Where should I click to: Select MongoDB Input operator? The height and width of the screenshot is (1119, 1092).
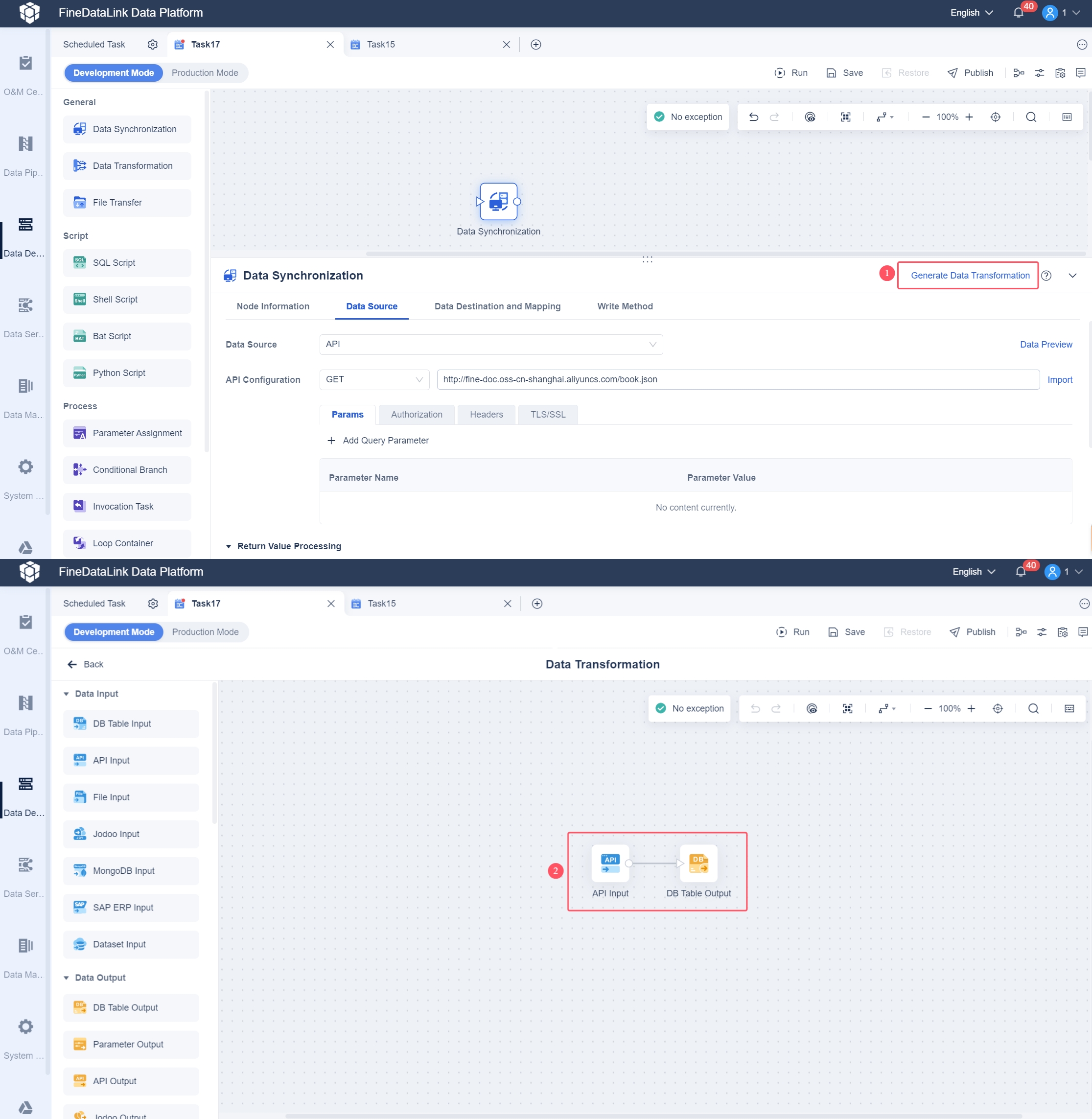click(131, 870)
